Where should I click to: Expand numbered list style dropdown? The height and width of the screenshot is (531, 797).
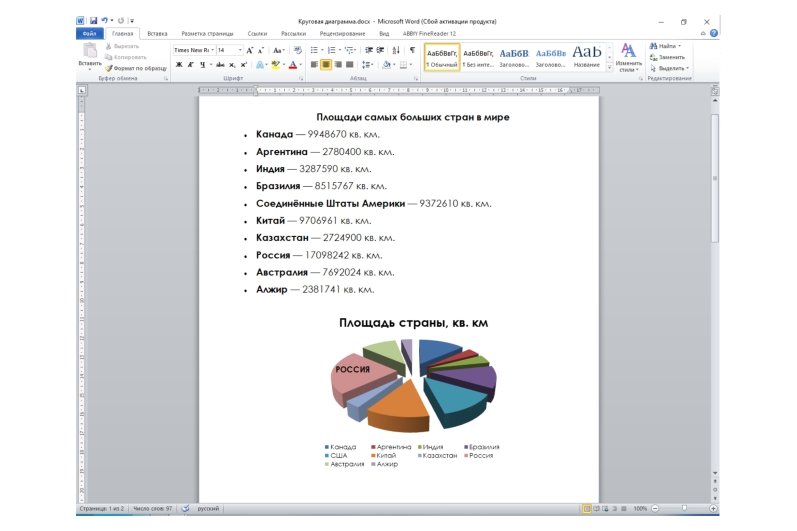click(340, 50)
